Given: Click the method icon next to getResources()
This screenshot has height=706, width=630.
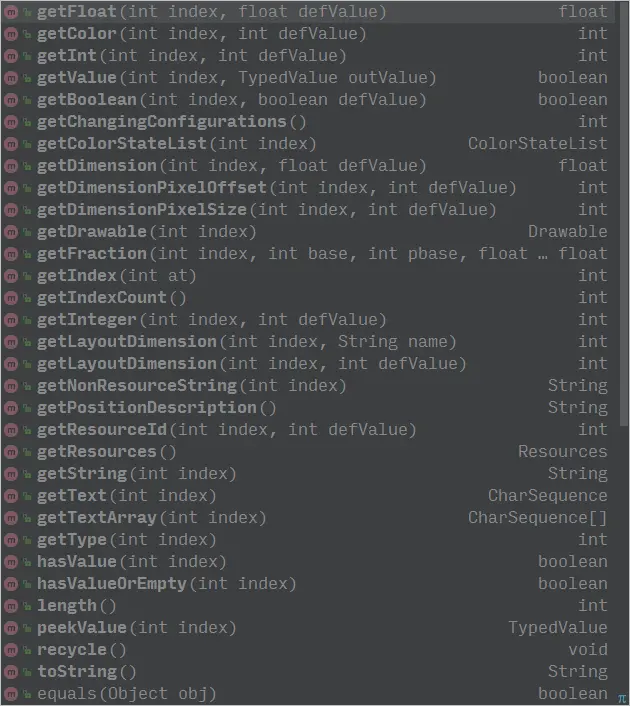Looking at the screenshot, I should (x=11, y=452).
